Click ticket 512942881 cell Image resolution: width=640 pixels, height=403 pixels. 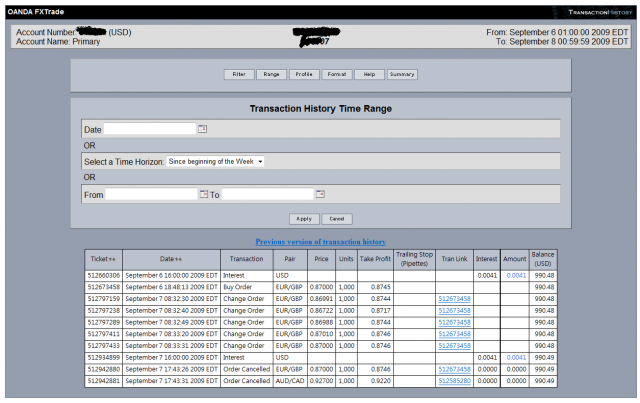tap(104, 381)
